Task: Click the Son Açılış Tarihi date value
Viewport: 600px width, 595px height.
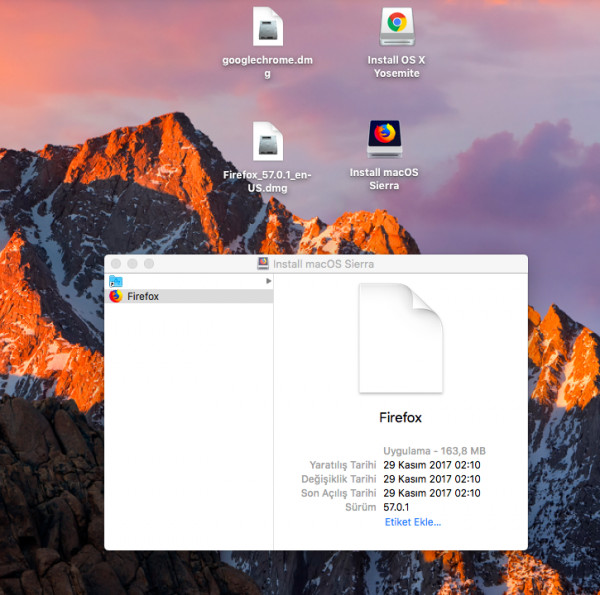Action: [432, 493]
